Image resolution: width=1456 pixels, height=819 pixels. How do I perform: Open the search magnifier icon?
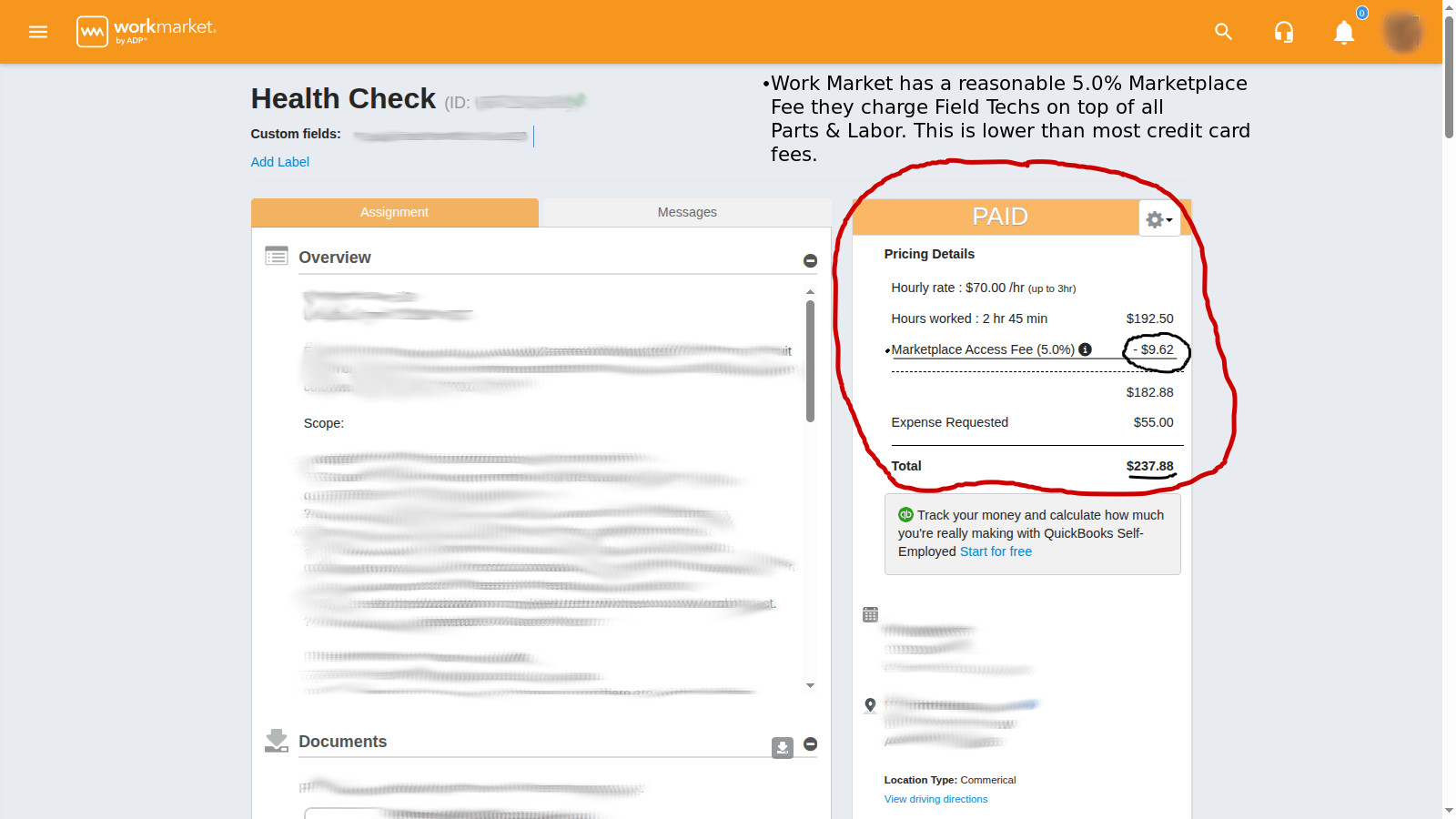(x=1223, y=32)
